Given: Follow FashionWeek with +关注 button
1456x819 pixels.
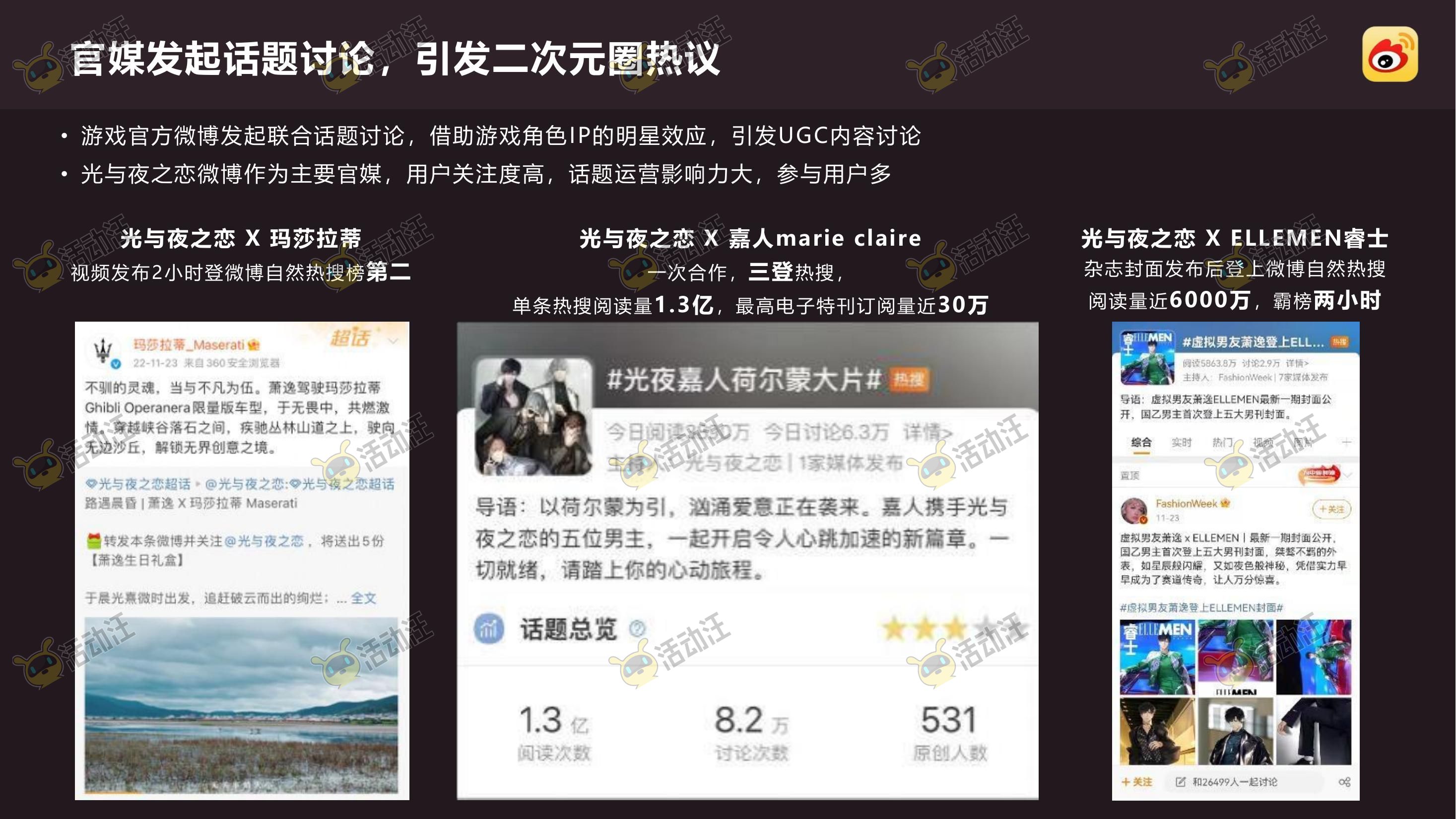Looking at the screenshot, I should 1331,509.
